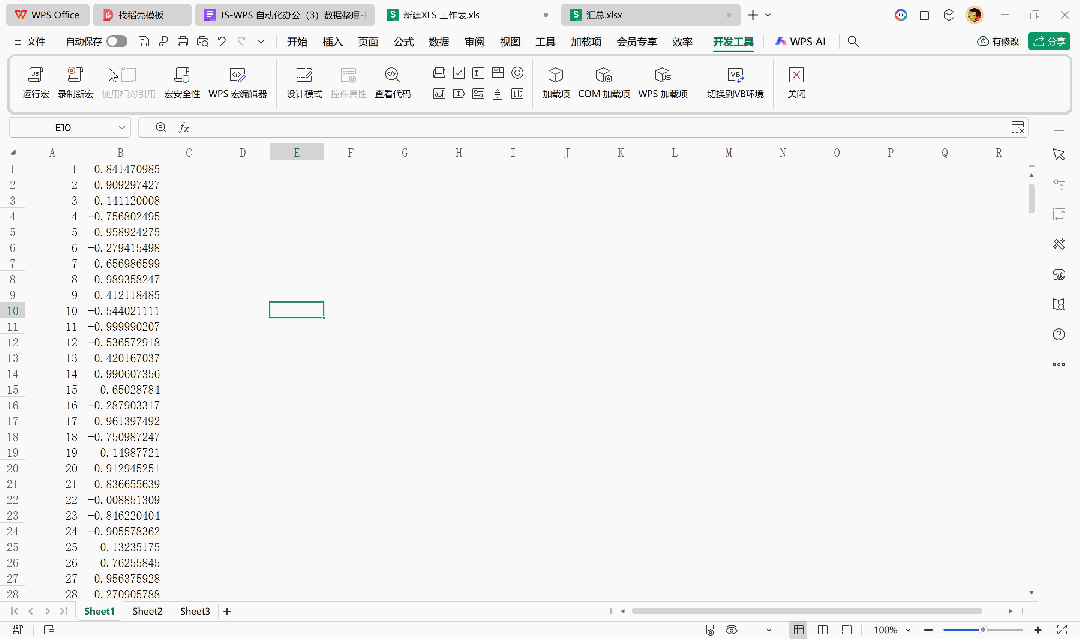The width and height of the screenshot is (1080, 639).
Task: Select the 运行宏 (Run Macro) tool
Action: point(34,80)
